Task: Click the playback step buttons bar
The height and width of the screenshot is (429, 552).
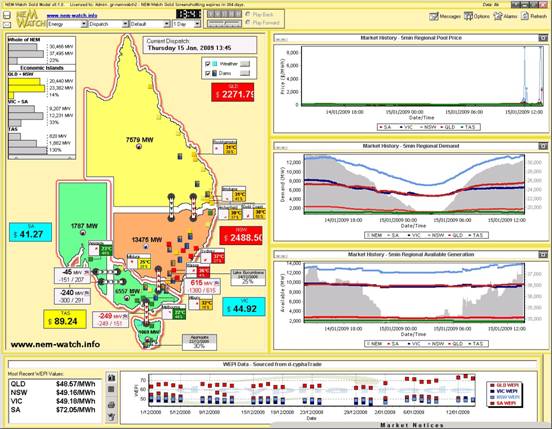Action: [224, 14]
